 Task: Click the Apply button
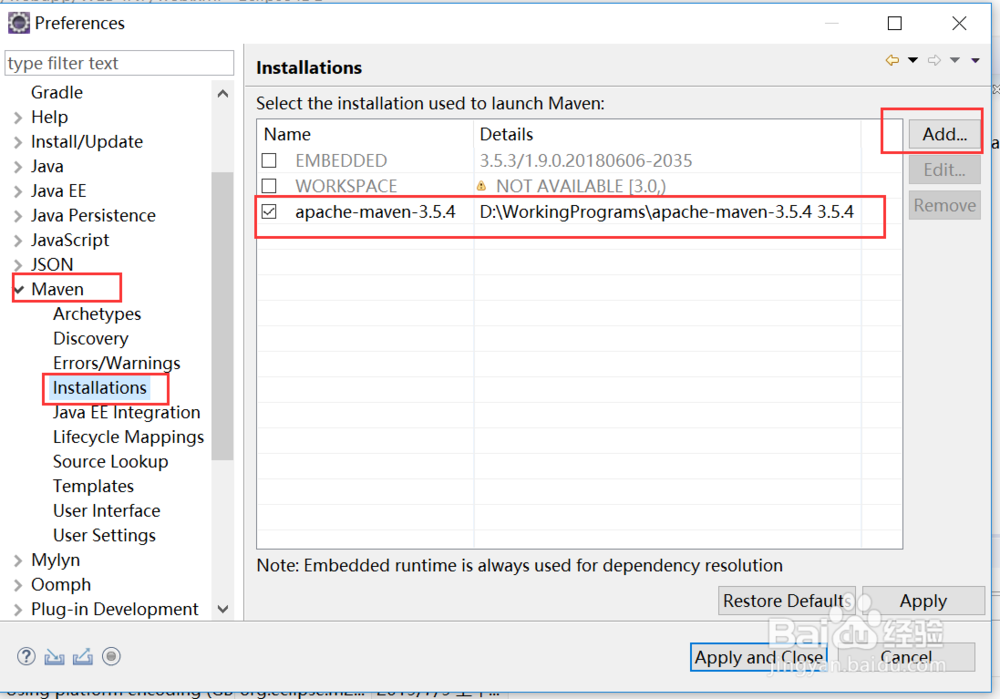tap(923, 601)
